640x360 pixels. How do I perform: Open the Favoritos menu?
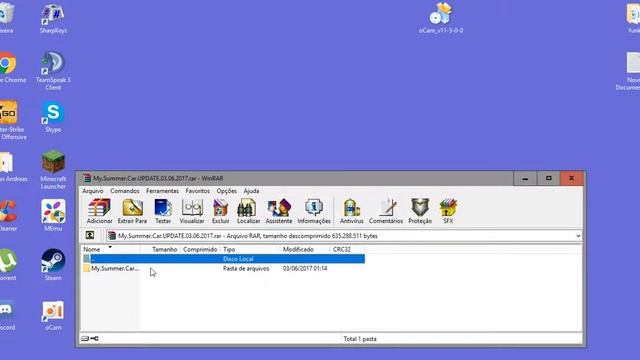[x=198, y=191]
